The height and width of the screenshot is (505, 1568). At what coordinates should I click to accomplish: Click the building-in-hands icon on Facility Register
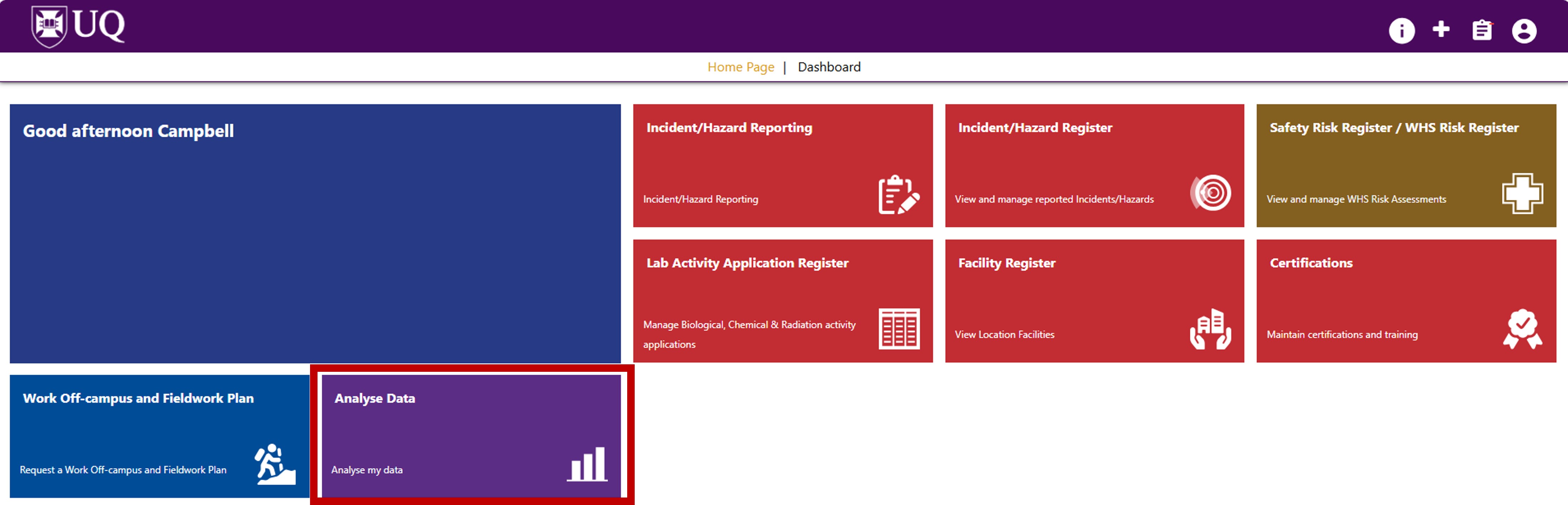[x=1210, y=329]
